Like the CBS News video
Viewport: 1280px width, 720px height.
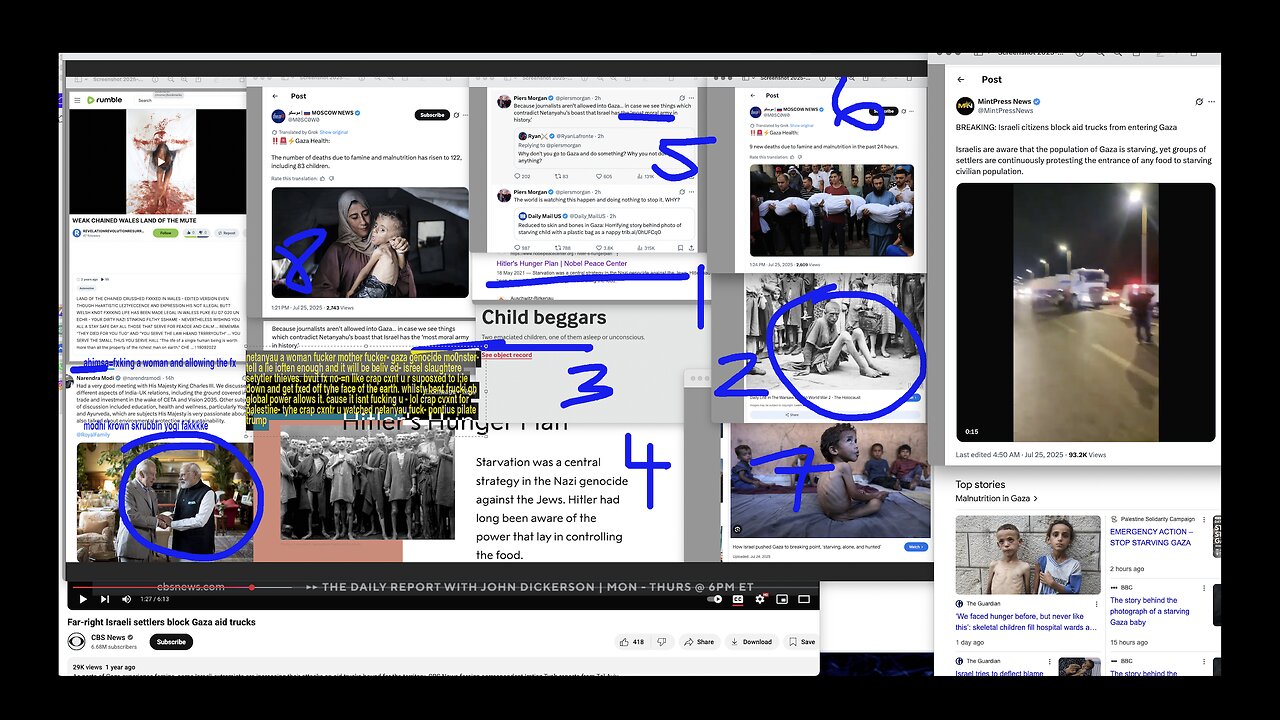point(632,642)
